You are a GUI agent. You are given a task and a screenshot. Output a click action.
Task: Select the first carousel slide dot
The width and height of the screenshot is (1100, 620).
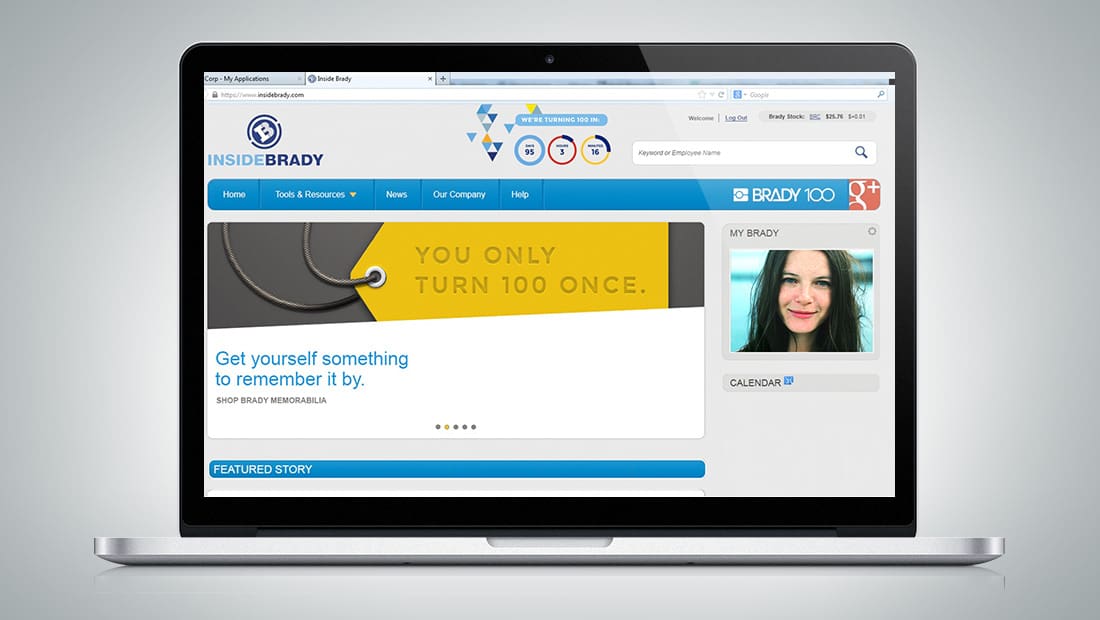[x=438, y=427]
